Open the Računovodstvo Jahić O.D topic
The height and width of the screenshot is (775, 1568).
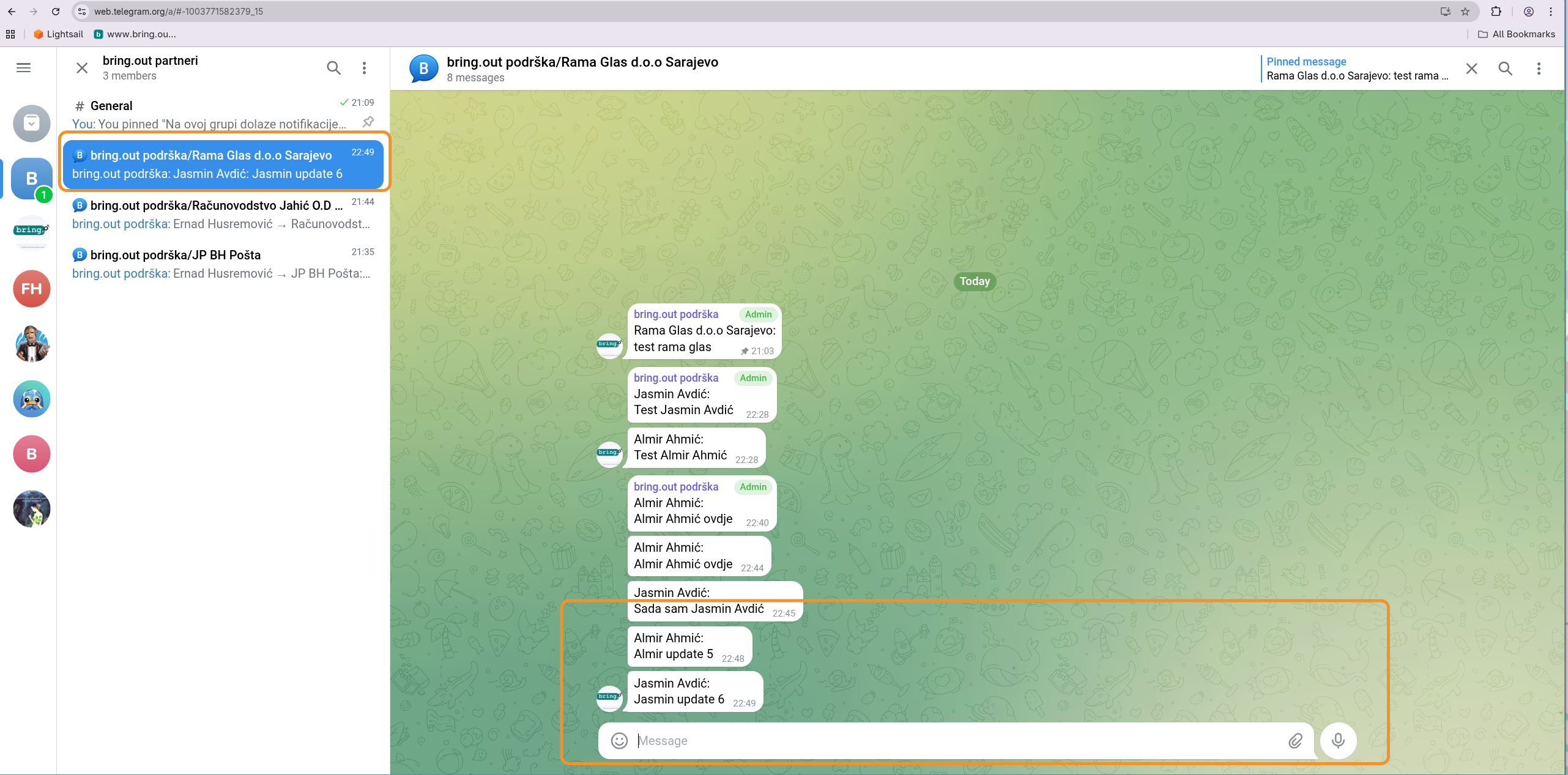pyautogui.click(x=221, y=214)
